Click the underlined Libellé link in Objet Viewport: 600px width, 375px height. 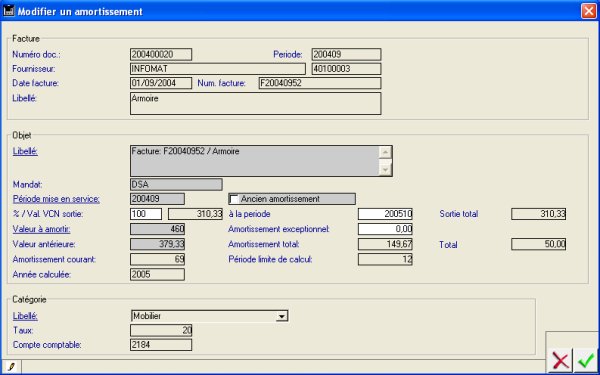25,151
